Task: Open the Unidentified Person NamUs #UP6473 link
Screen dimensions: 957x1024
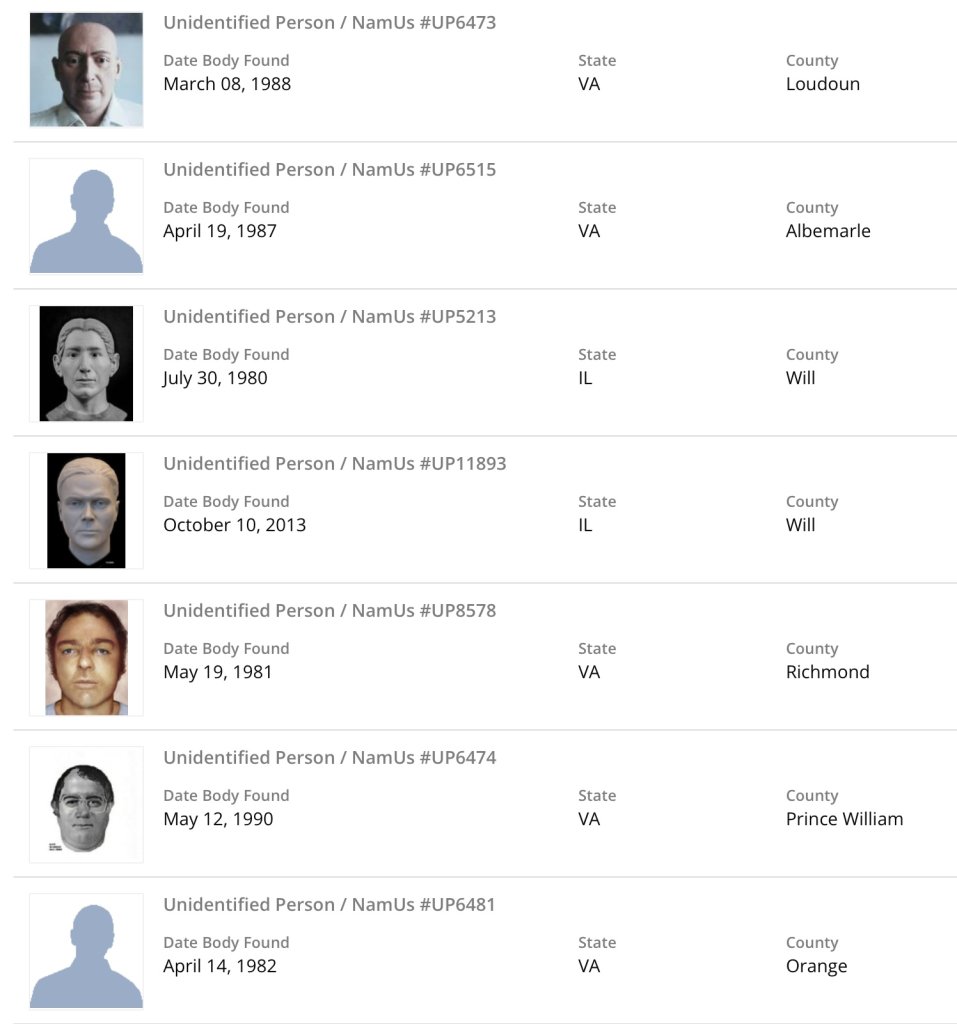Action: (x=329, y=23)
